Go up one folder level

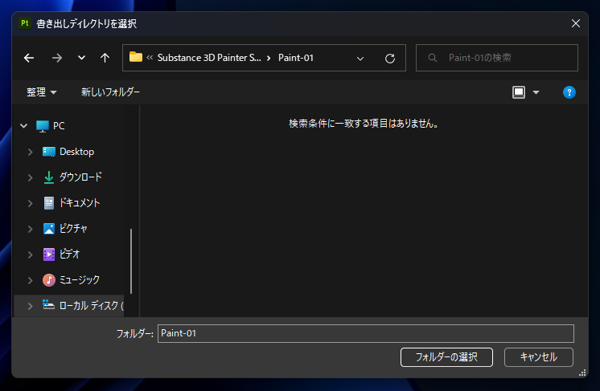pyautogui.click(x=105, y=58)
